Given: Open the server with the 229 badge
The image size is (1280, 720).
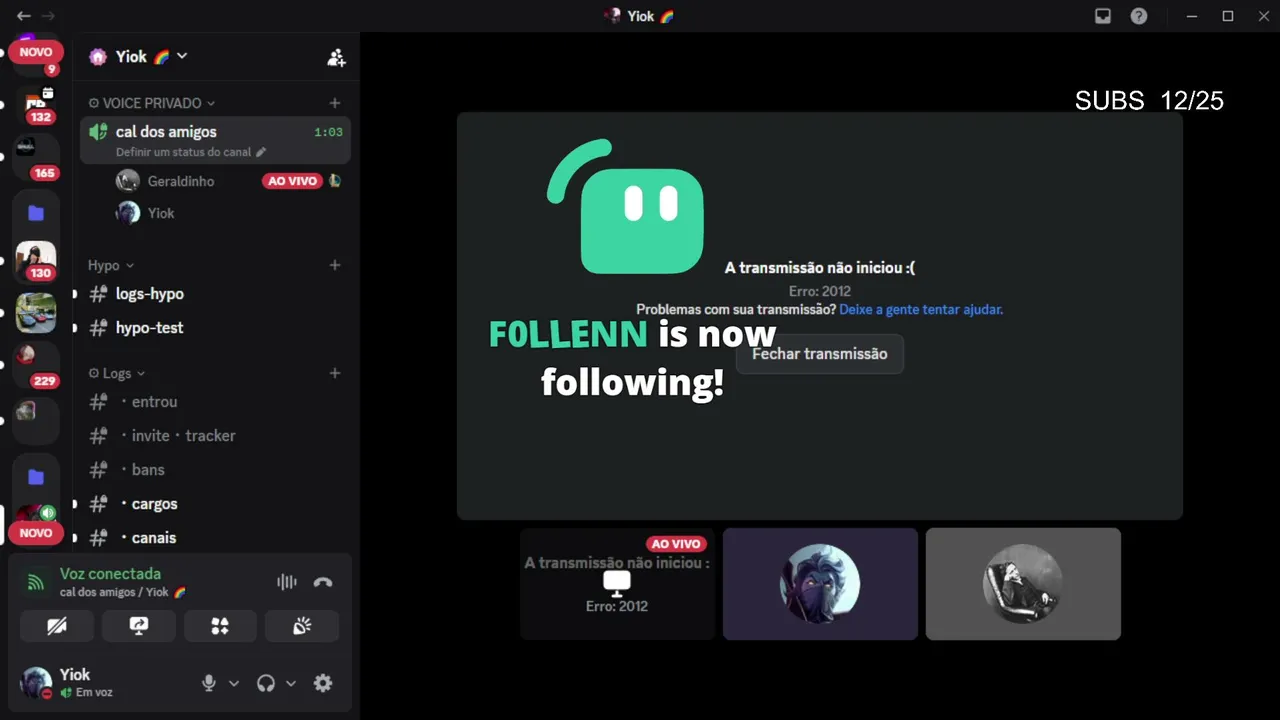Looking at the screenshot, I should 36,365.
